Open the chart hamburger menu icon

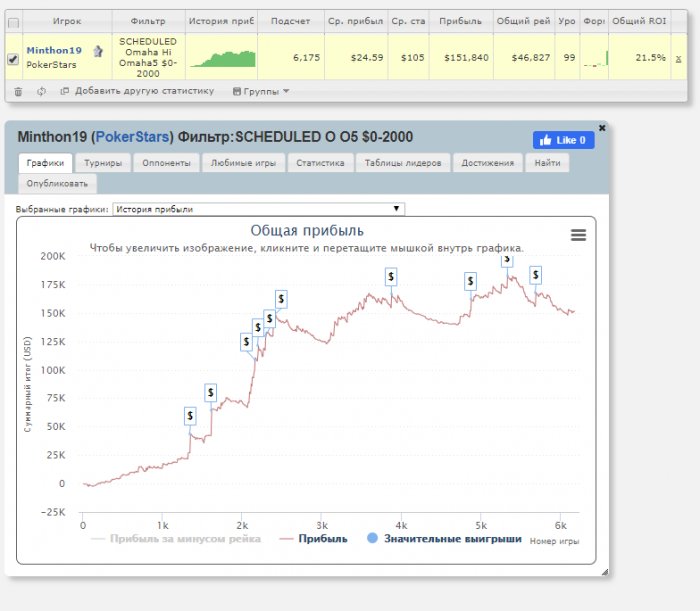pos(579,235)
